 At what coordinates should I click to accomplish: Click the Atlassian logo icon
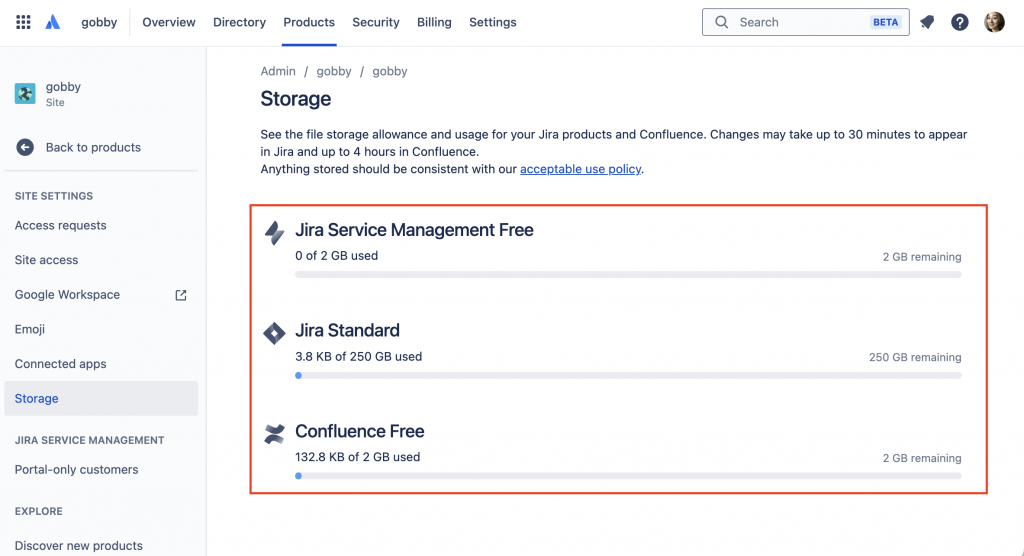point(53,22)
